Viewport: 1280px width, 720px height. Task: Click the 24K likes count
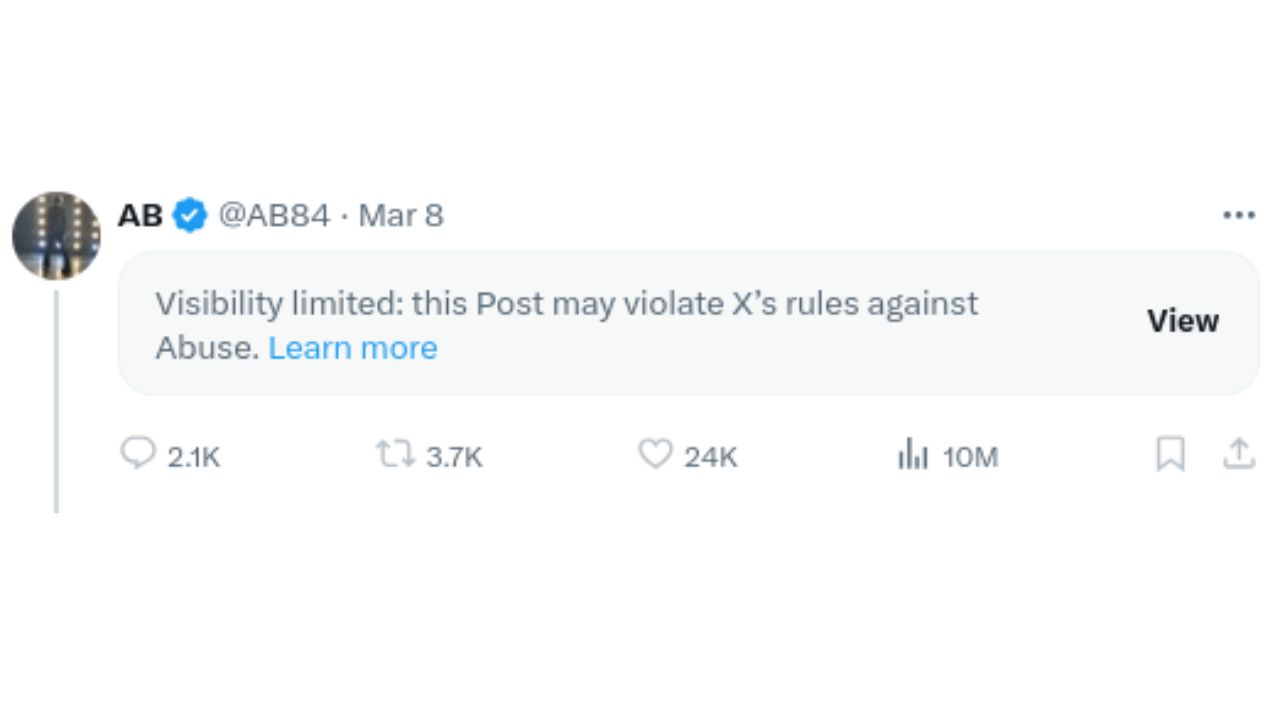click(711, 457)
